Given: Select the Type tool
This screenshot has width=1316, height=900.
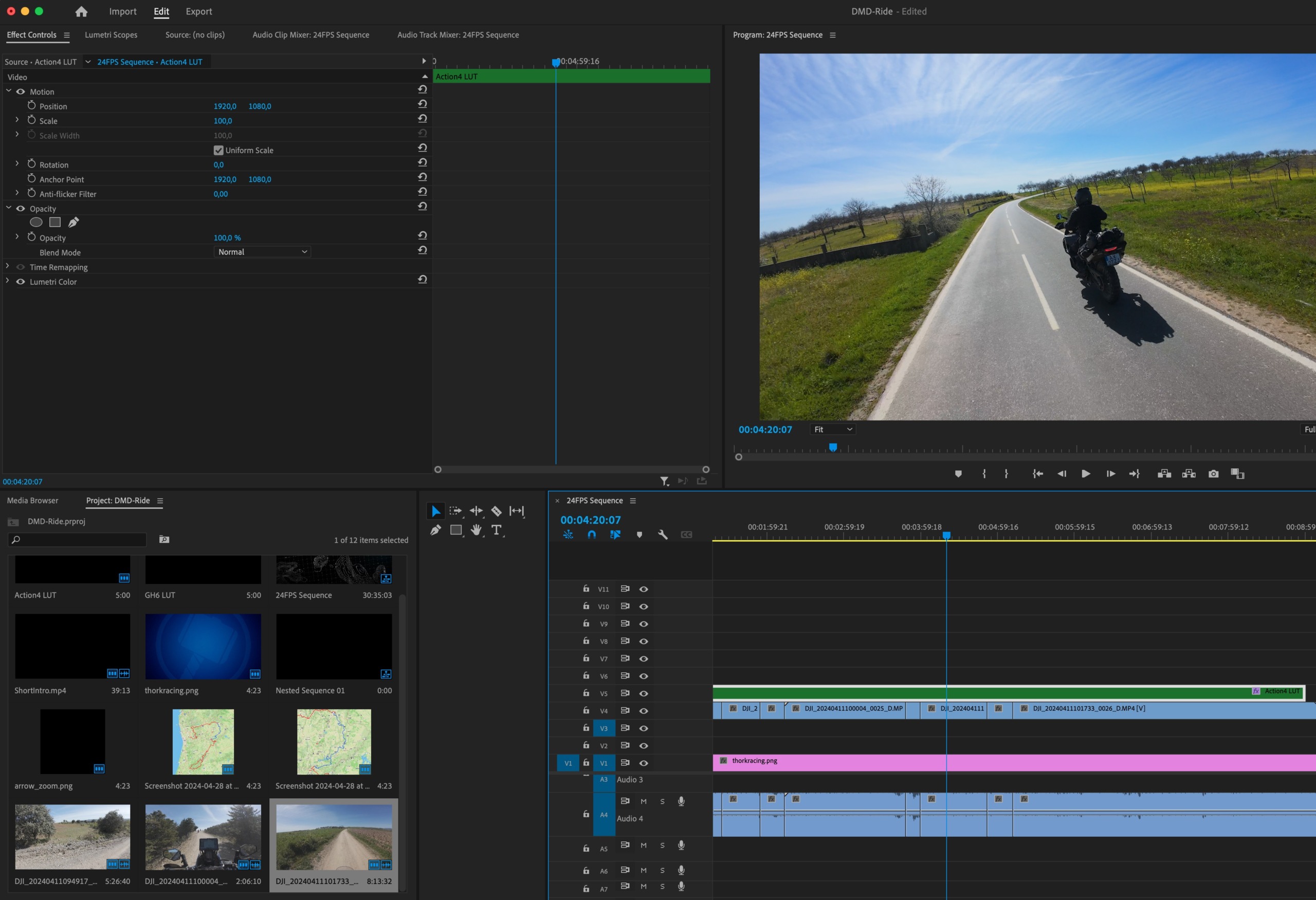Looking at the screenshot, I should point(496,530).
